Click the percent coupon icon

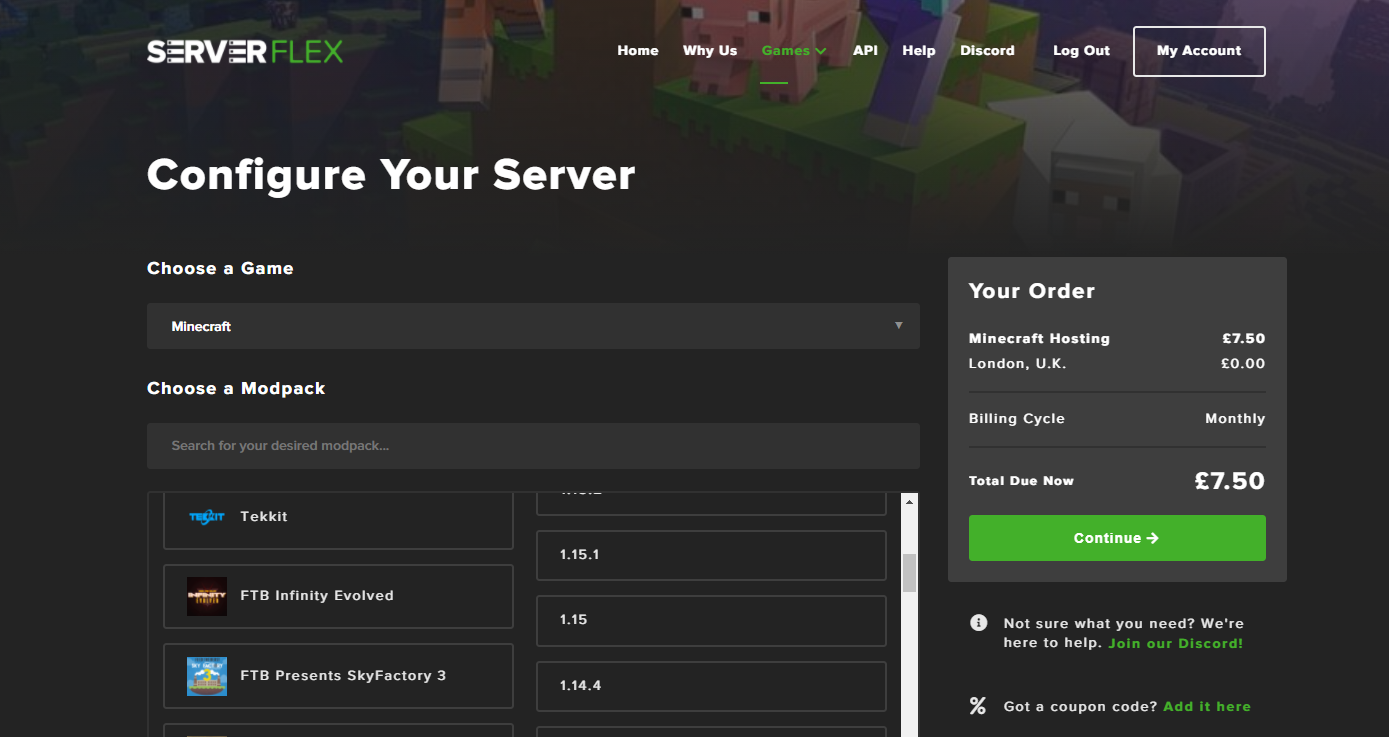978,706
